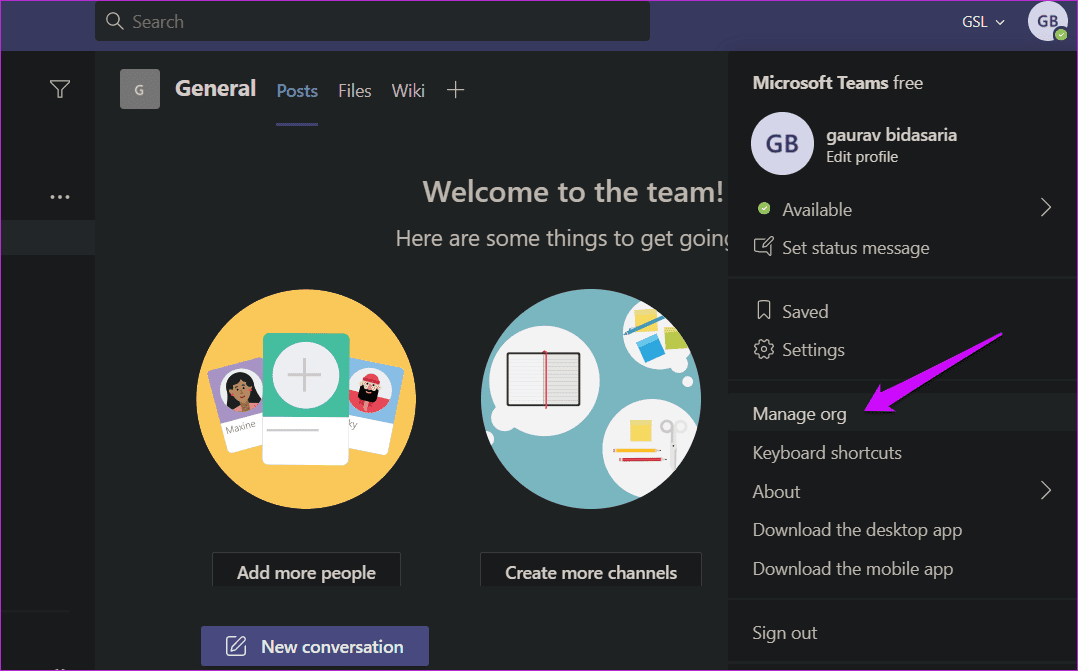
Task: Open the GB profile avatar at top right
Action: pyautogui.click(x=1047, y=21)
